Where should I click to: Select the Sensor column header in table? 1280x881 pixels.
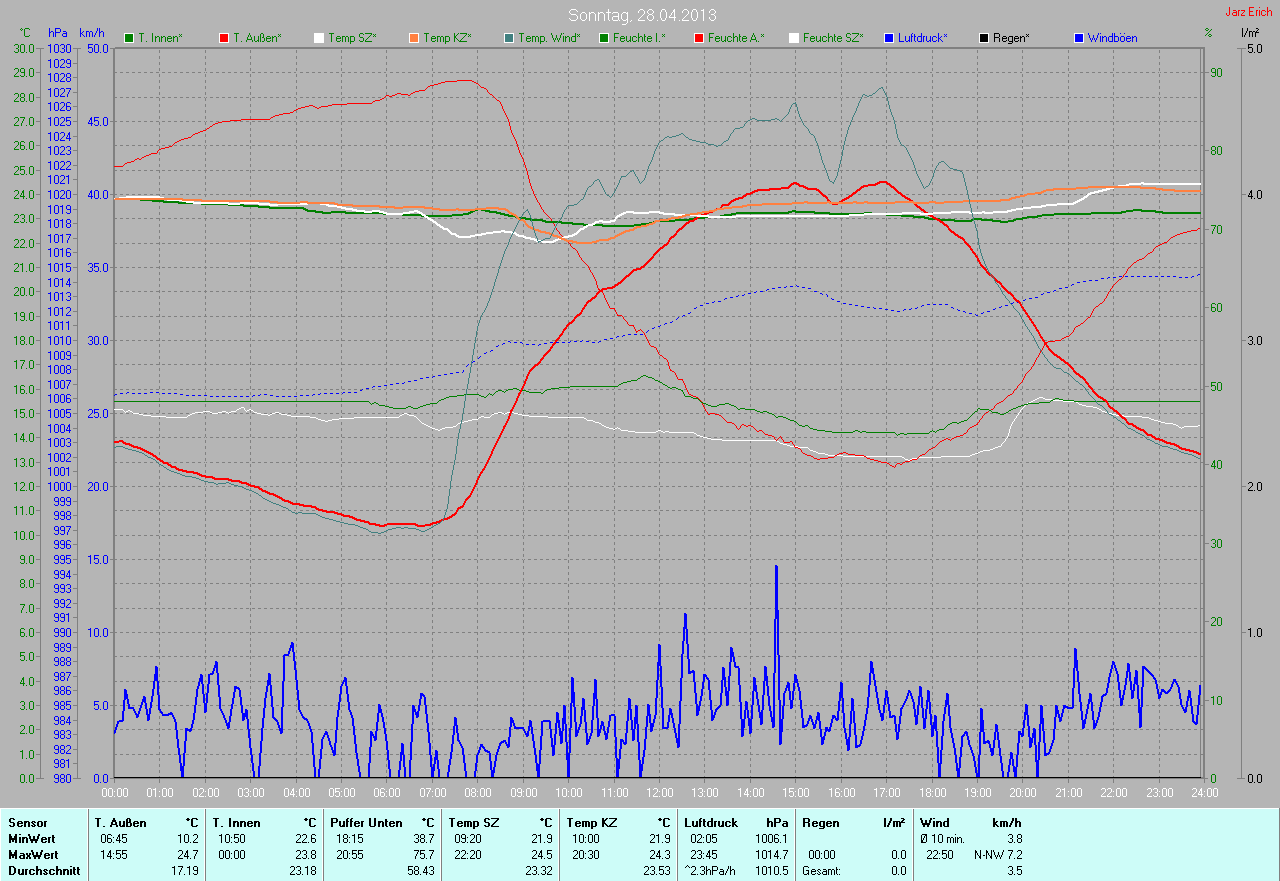pos(28,822)
